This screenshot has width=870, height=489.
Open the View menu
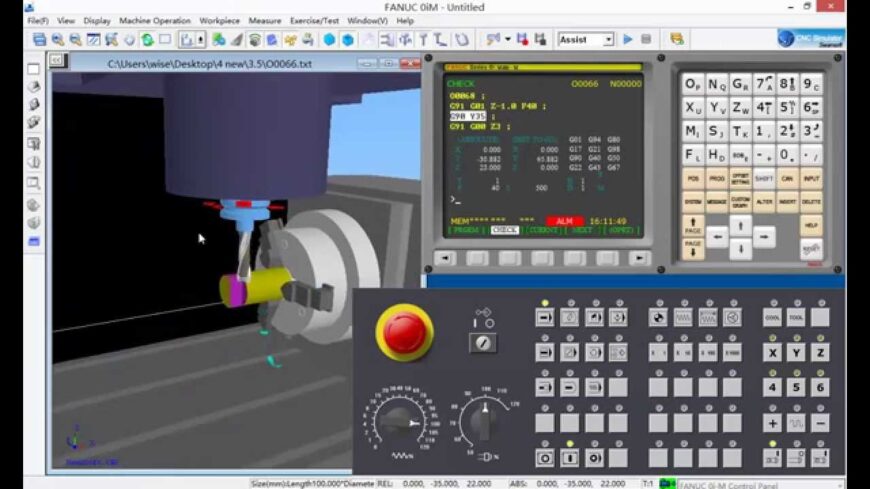pos(65,21)
